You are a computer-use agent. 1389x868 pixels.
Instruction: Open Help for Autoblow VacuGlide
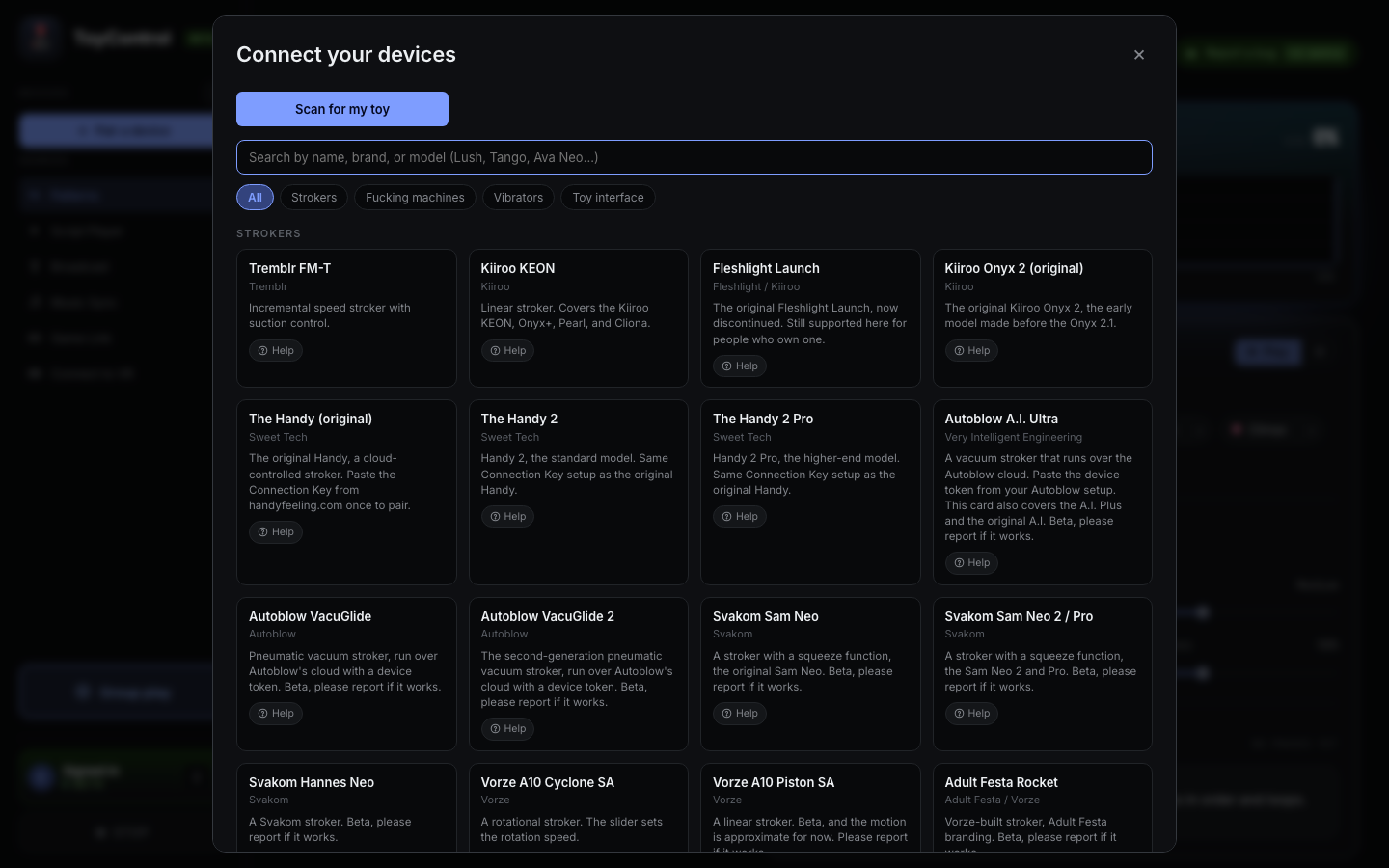276,714
